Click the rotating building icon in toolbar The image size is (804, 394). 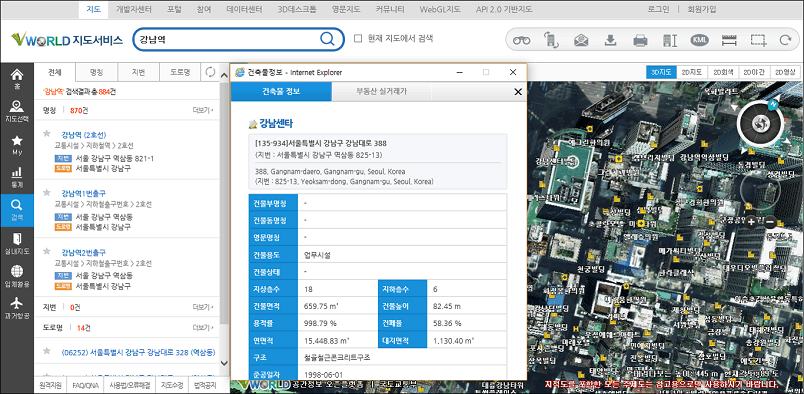click(551, 40)
